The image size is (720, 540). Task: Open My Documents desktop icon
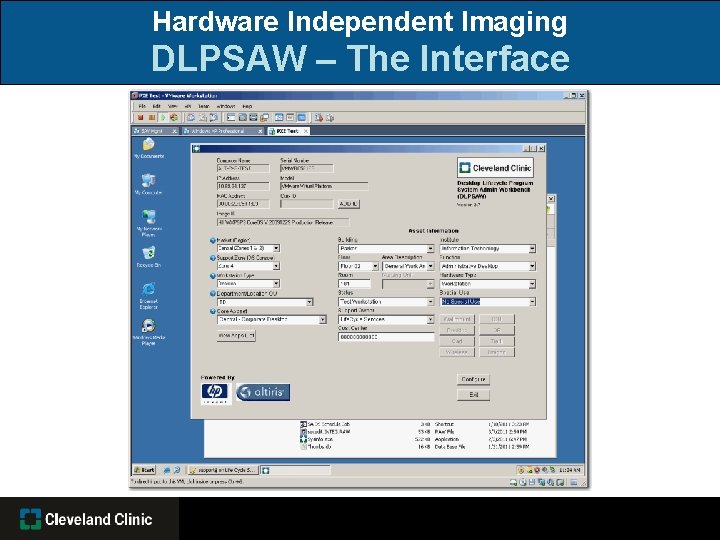(x=148, y=148)
